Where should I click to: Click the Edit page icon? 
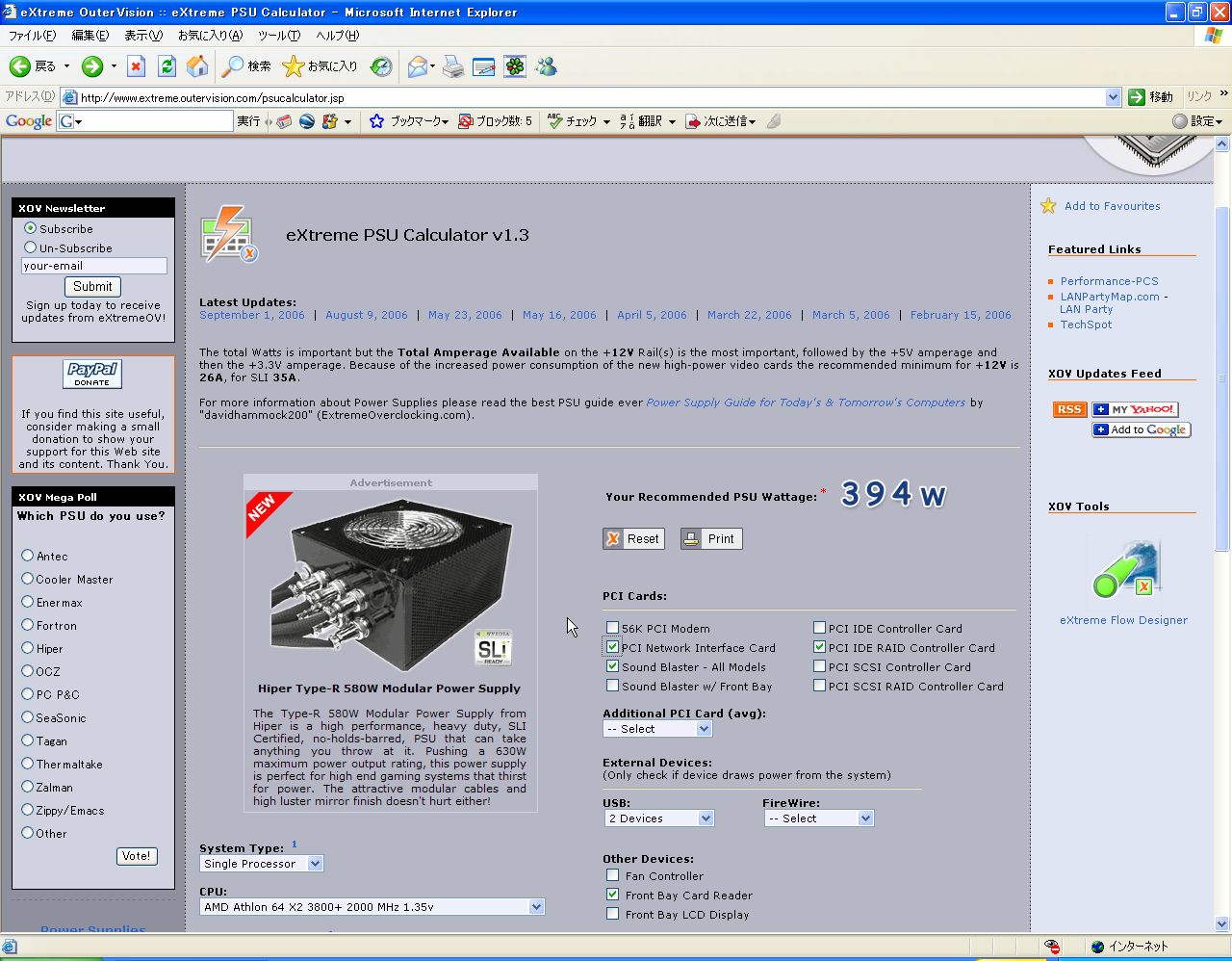pyautogui.click(x=484, y=66)
